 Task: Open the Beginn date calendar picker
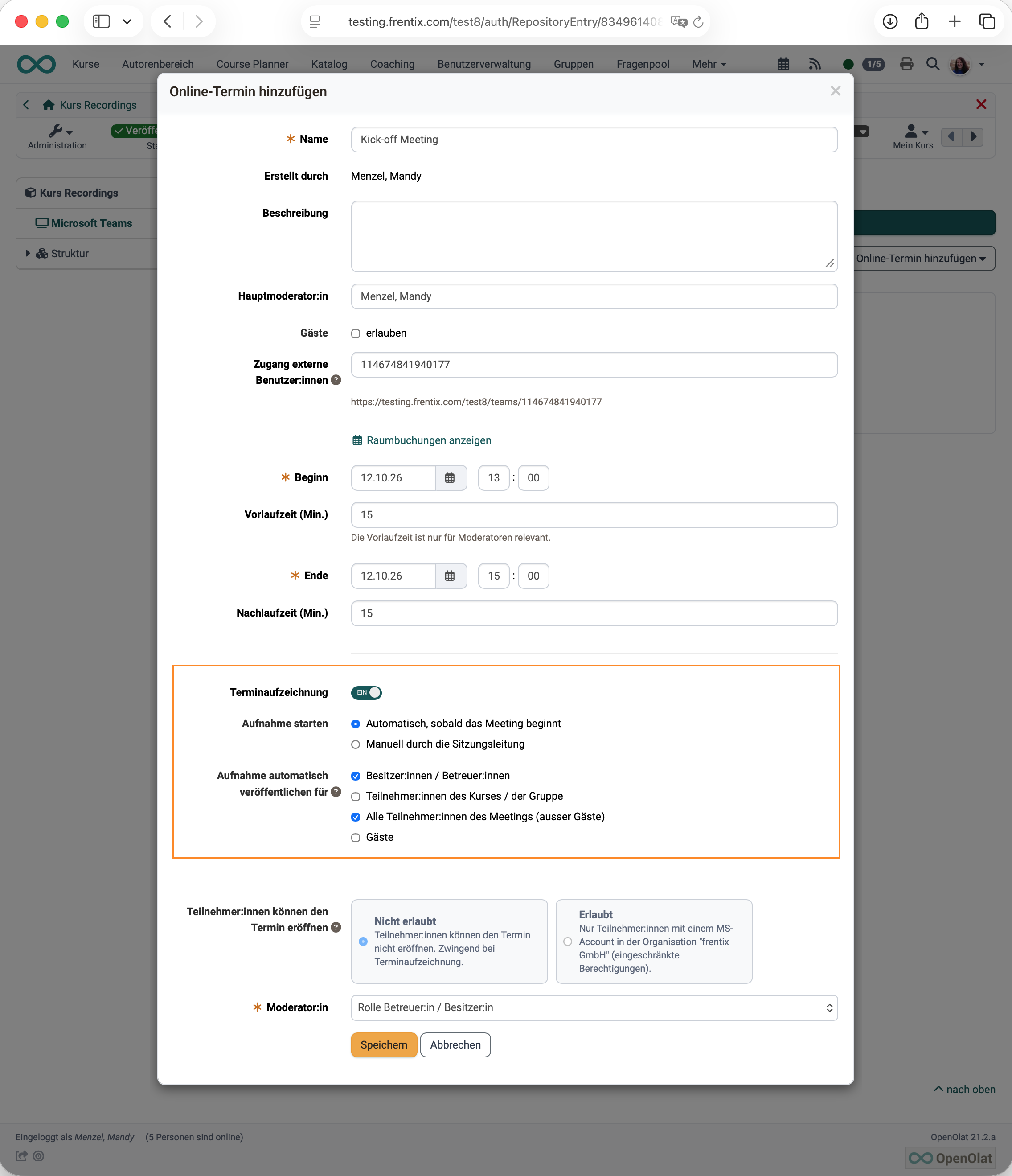[450, 478]
